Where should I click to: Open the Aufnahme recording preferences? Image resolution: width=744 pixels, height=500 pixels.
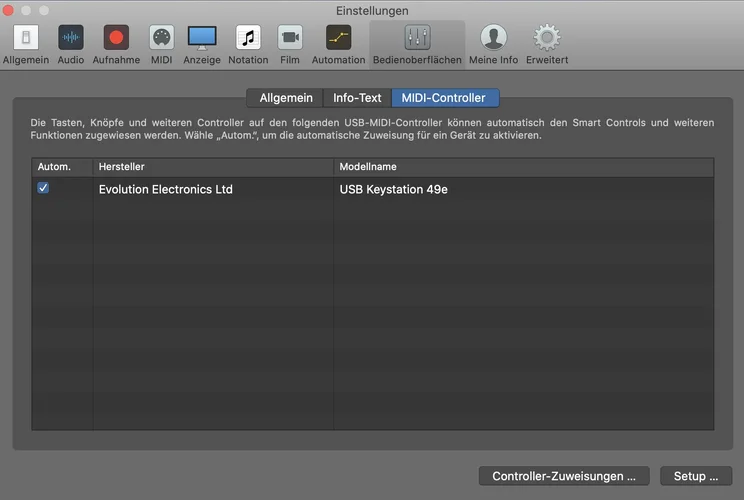coord(116,45)
